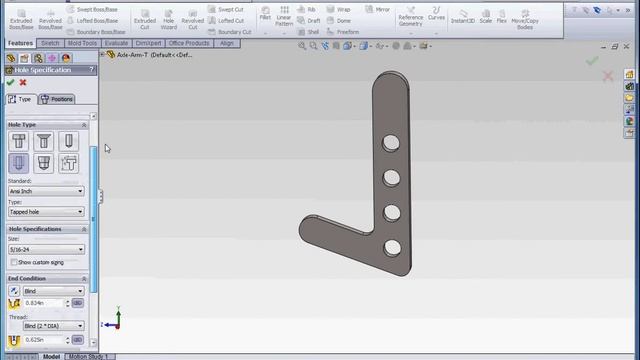Collapse the Hole Specifications section
The width and height of the screenshot is (640, 360).
(84, 229)
